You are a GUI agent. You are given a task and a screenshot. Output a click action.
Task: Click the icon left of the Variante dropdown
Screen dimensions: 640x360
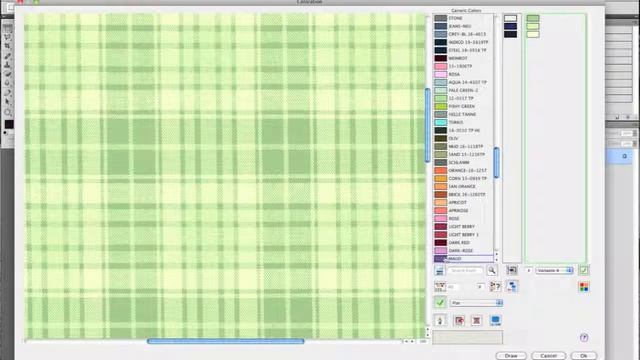coord(511,270)
